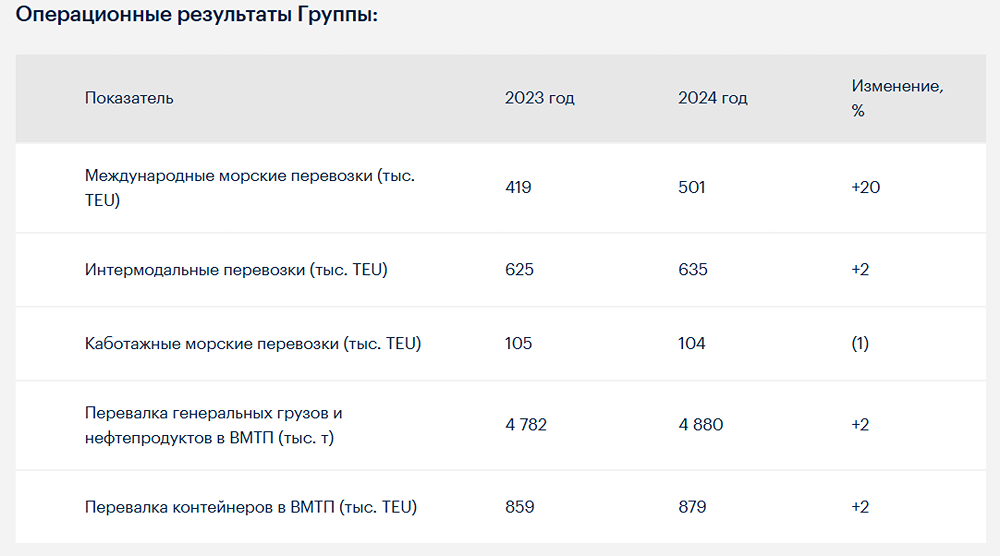The height and width of the screenshot is (556, 1000).
Task: Select the value 4 880 for 2024
Action: 701,425
